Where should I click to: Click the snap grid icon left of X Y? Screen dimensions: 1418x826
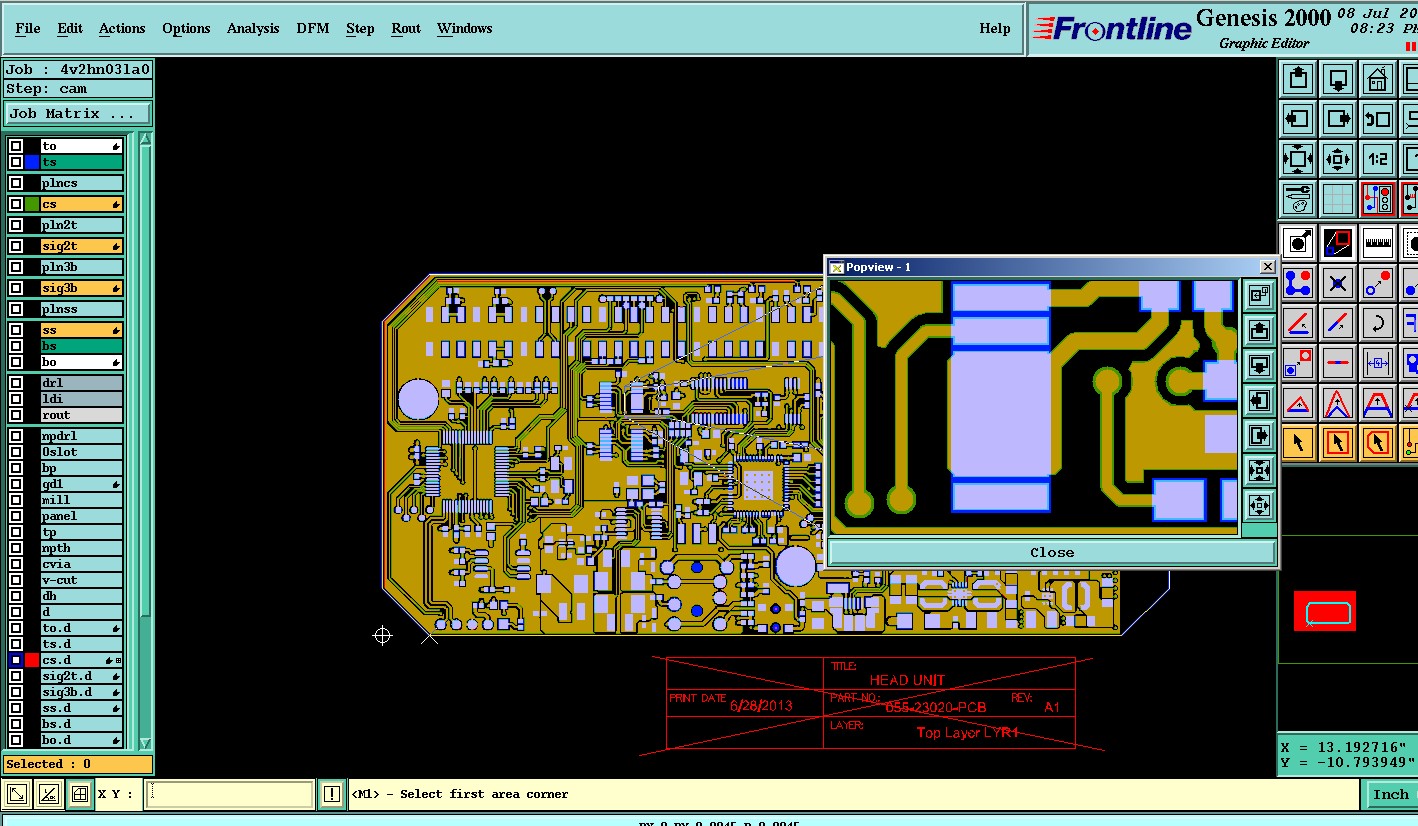80,795
